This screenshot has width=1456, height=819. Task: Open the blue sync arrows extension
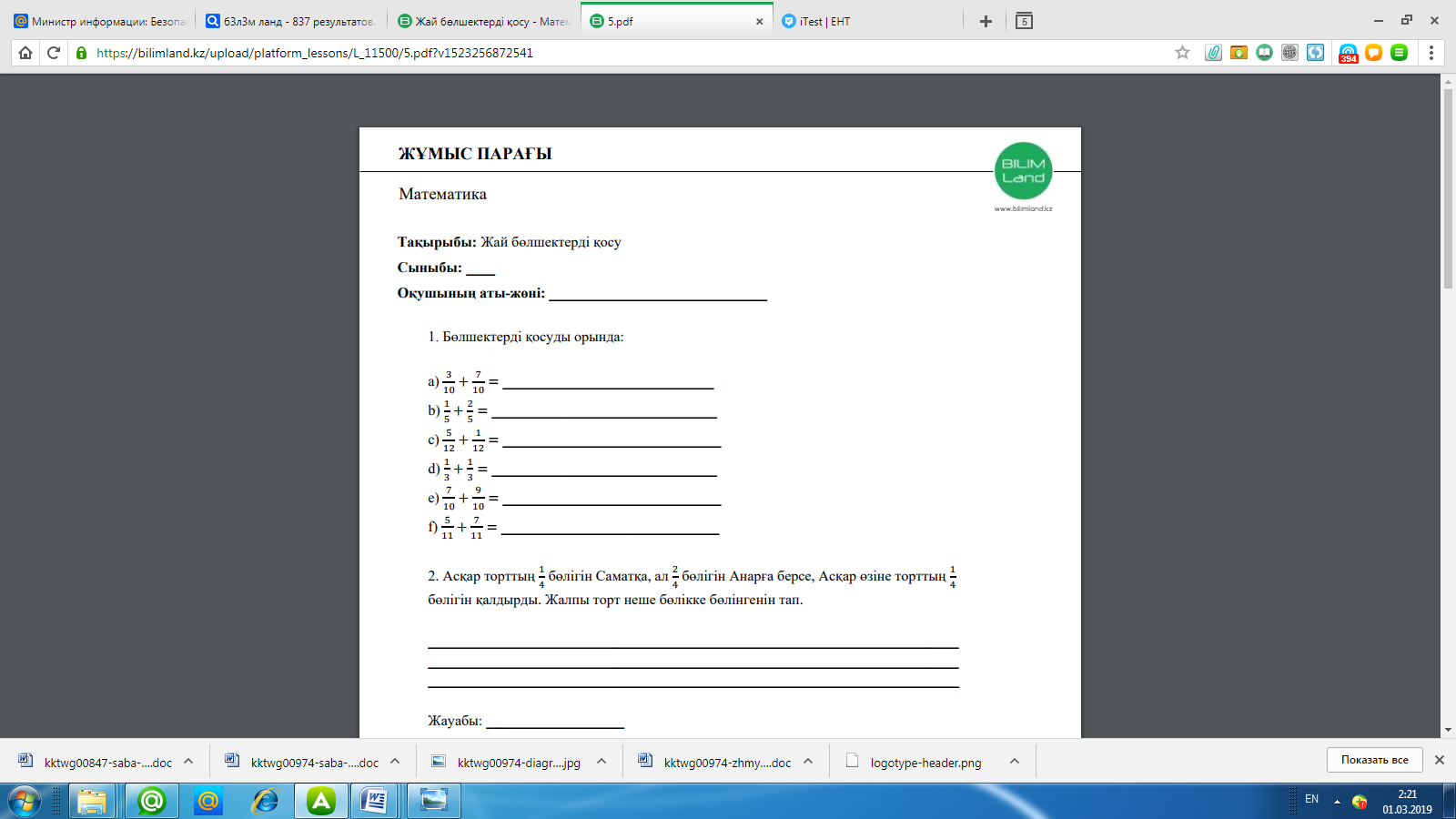pos(1315,53)
